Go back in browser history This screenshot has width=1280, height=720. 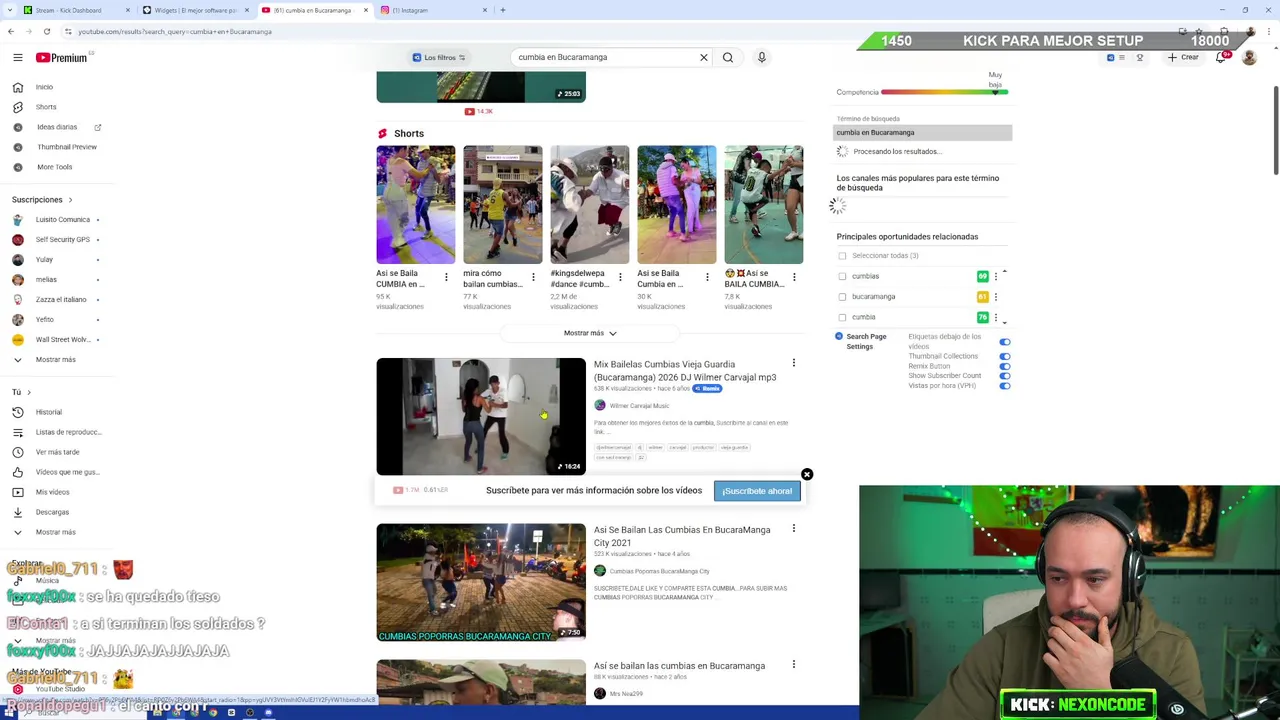[x=11, y=31]
